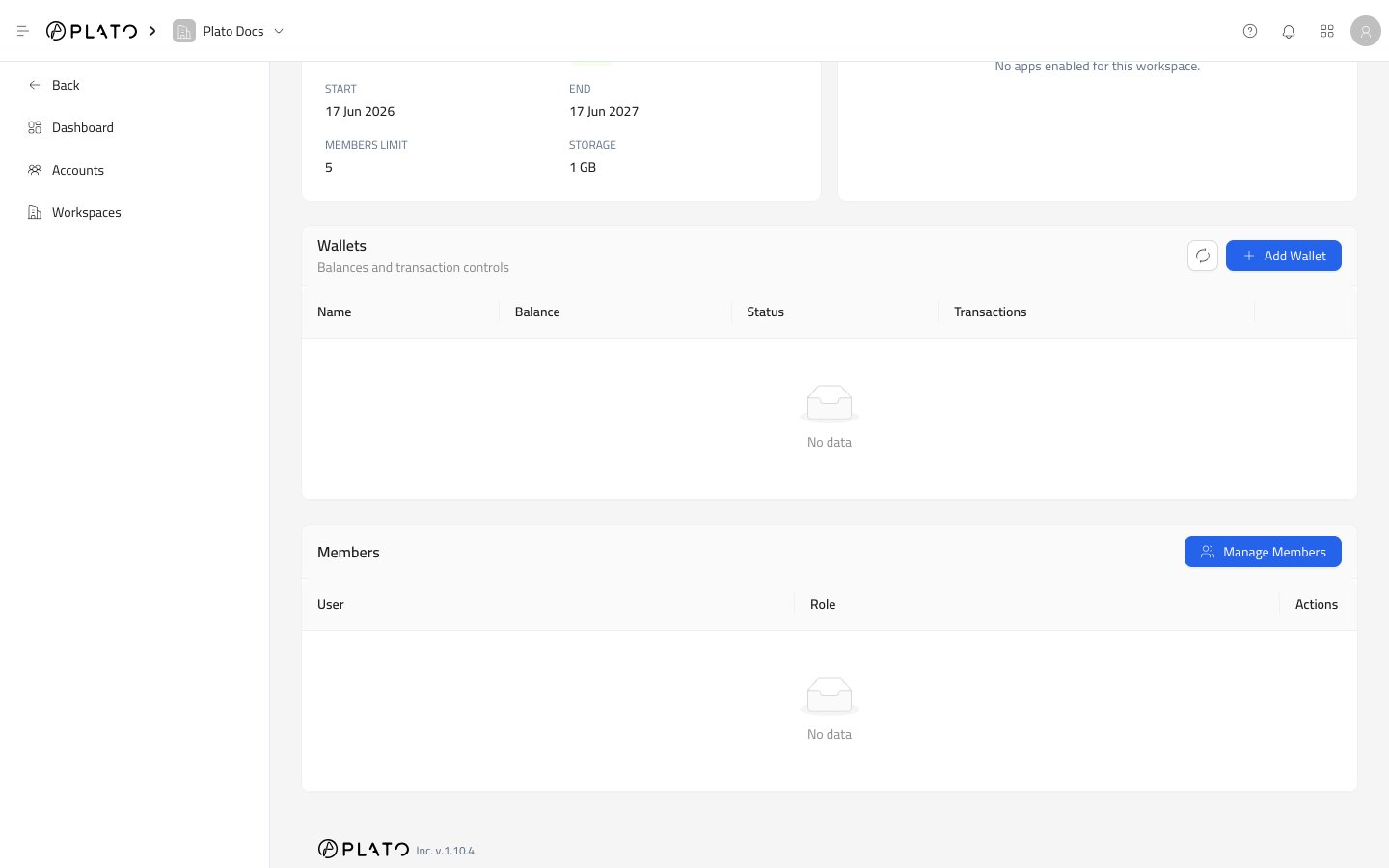This screenshot has width=1389, height=868.
Task: Click the Dashboard menu label
Action: pos(83,127)
